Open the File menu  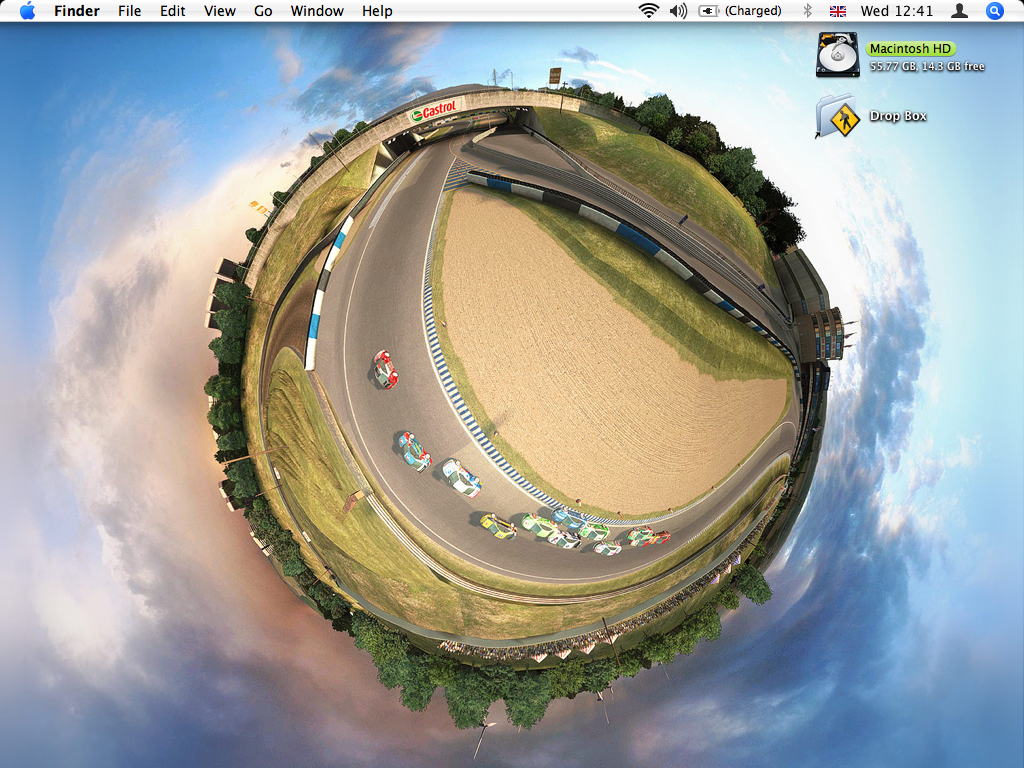[x=129, y=11]
